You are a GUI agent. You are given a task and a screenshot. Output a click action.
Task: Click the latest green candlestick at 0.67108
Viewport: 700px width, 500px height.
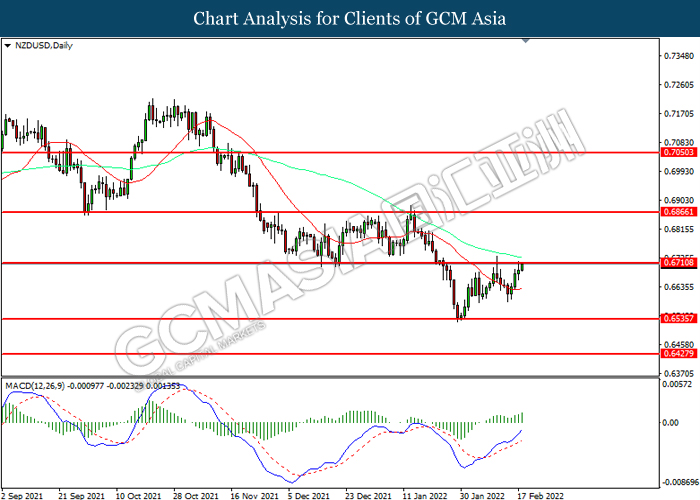click(522, 267)
